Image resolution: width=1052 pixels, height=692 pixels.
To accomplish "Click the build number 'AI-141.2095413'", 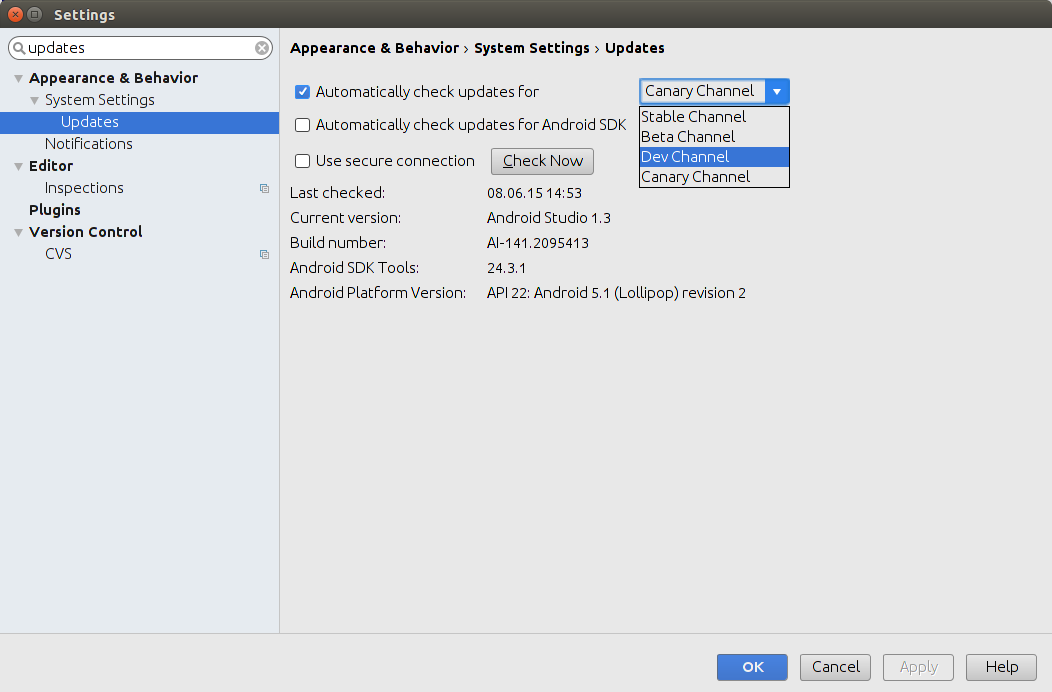I will (538, 243).
